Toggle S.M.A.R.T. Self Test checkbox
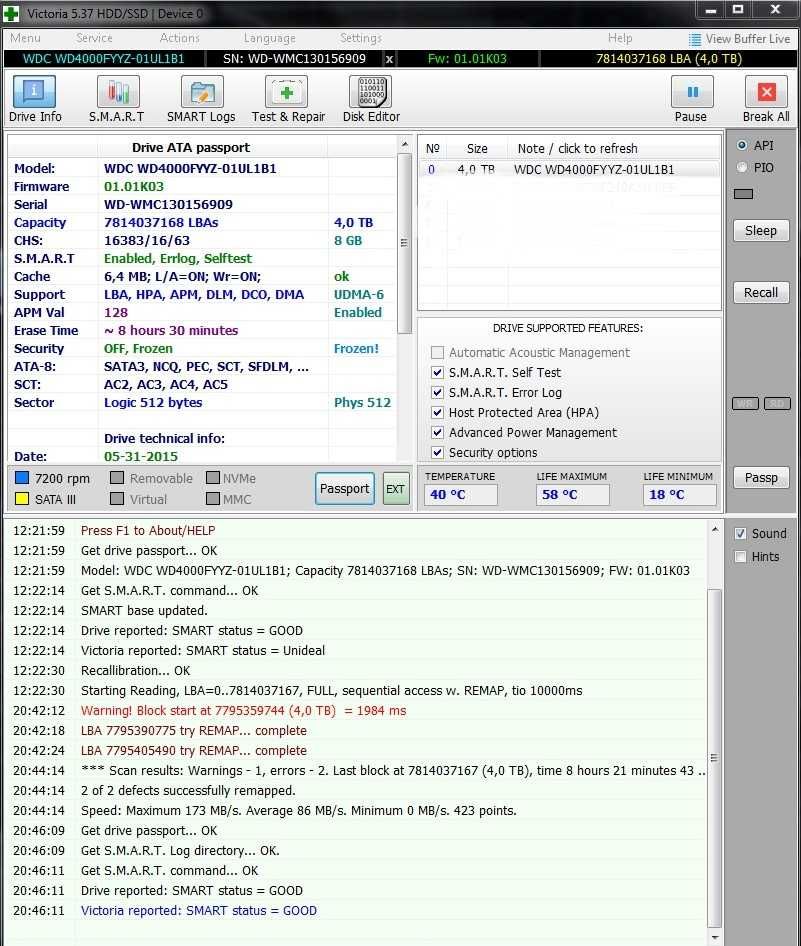The width and height of the screenshot is (801, 946). click(x=437, y=372)
